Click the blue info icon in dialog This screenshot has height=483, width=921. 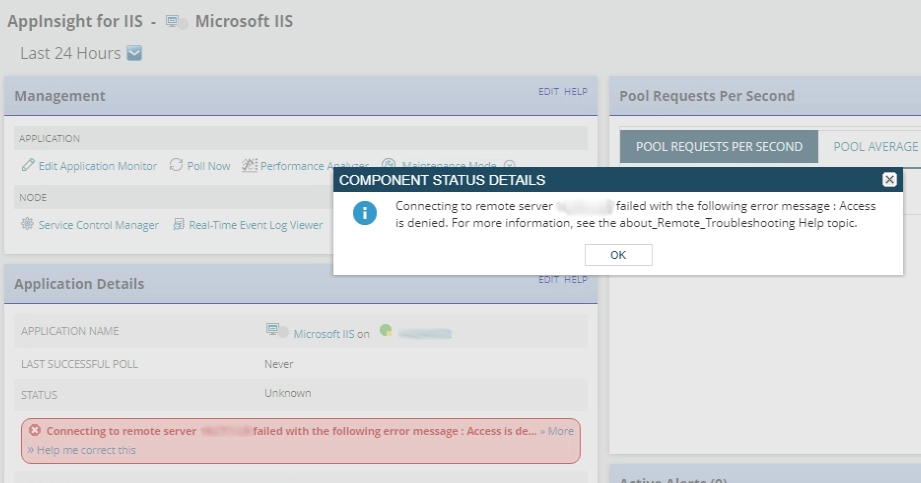[365, 213]
